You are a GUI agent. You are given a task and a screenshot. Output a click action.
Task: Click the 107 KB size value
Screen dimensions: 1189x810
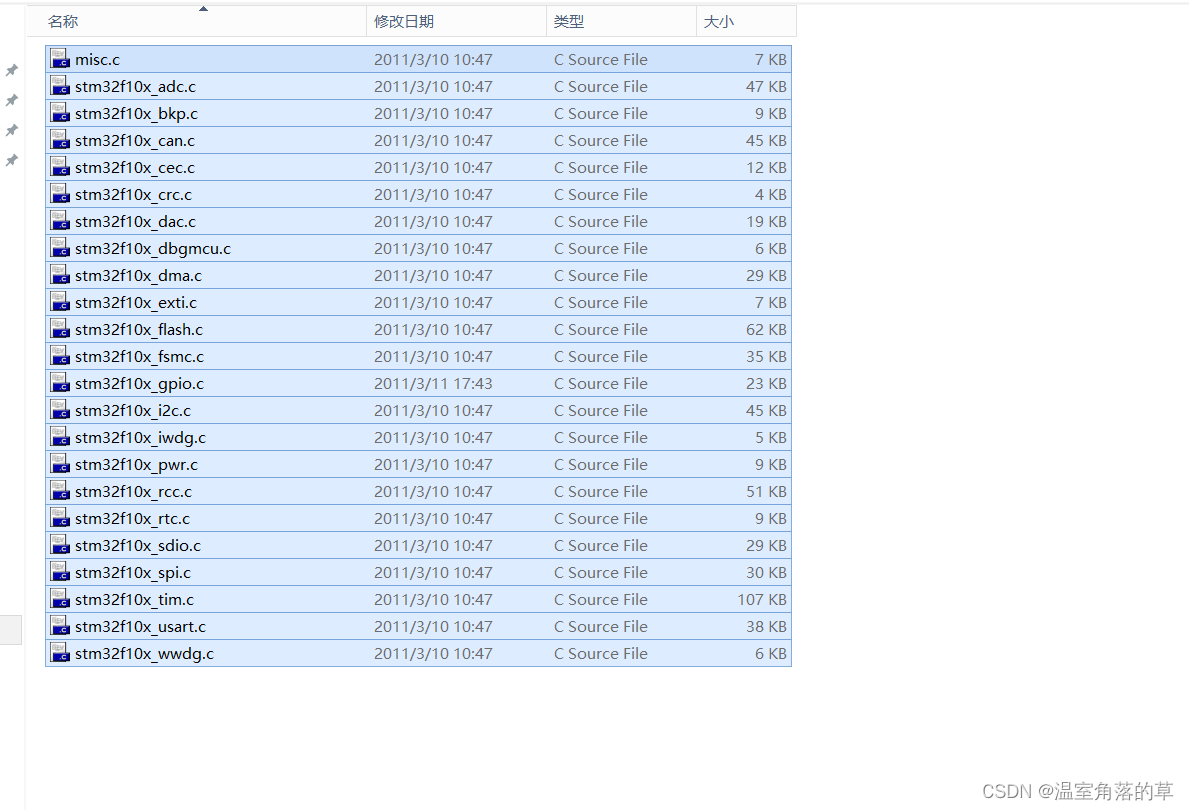[761, 600]
